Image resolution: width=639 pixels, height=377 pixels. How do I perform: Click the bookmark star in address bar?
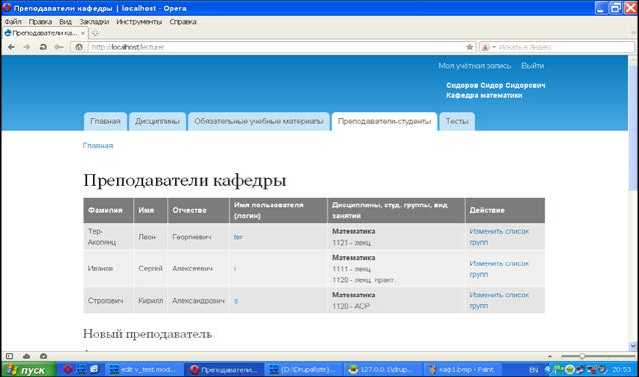pos(469,47)
